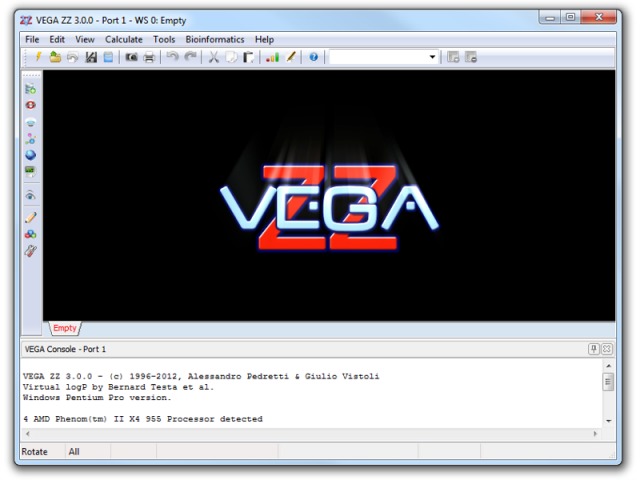Screen dimensions: 640x480
Task: Open the Bioinformatics menu
Action: [x=215, y=40]
